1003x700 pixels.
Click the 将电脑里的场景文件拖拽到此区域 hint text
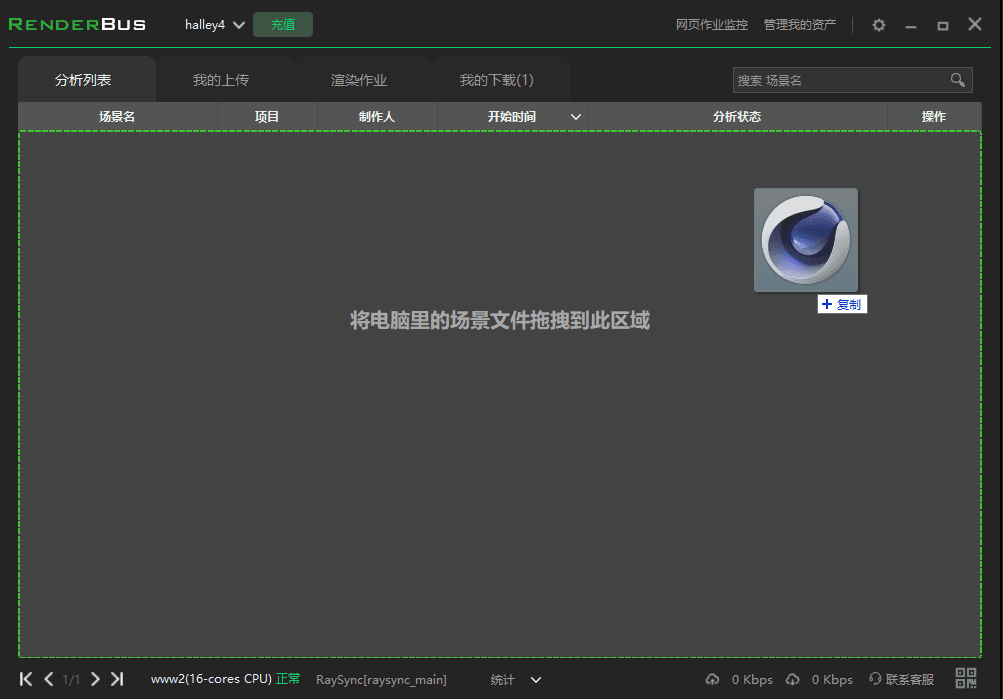[x=500, y=320]
